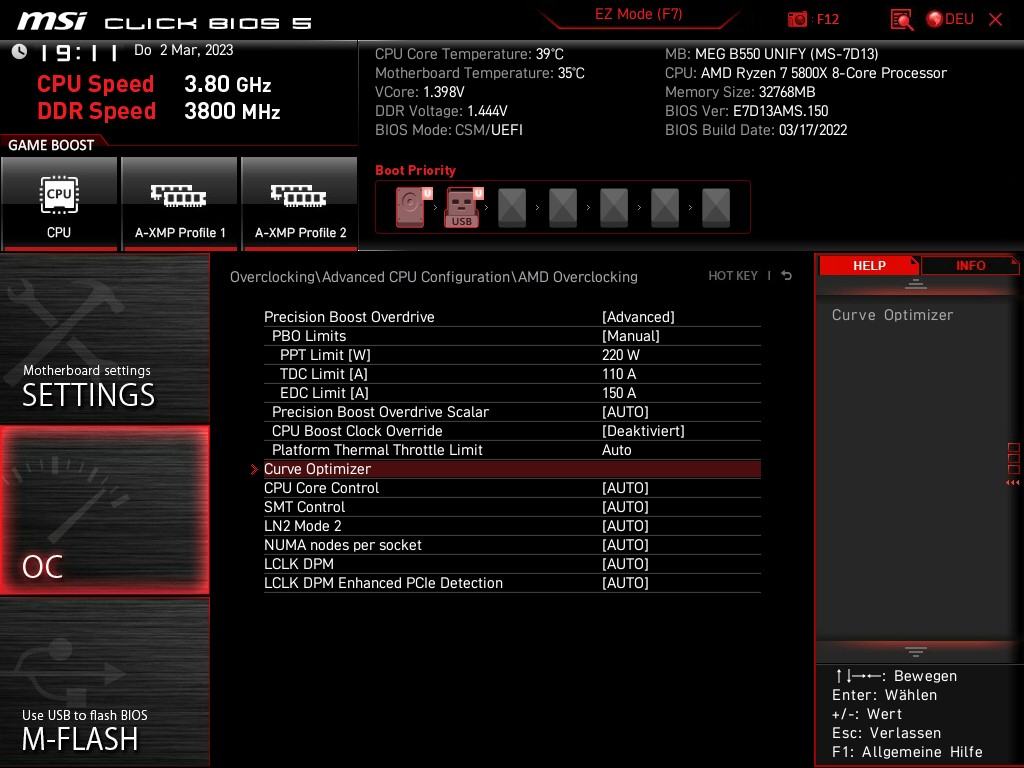Click the GAME BOOST header label
The width and height of the screenshot is (1024, 768).
point(51,145)
